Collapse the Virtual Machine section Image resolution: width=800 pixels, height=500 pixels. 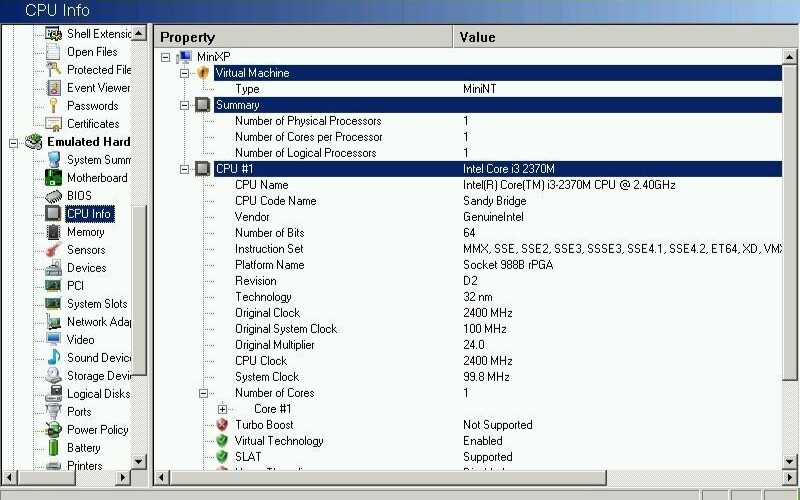(184, 73)
